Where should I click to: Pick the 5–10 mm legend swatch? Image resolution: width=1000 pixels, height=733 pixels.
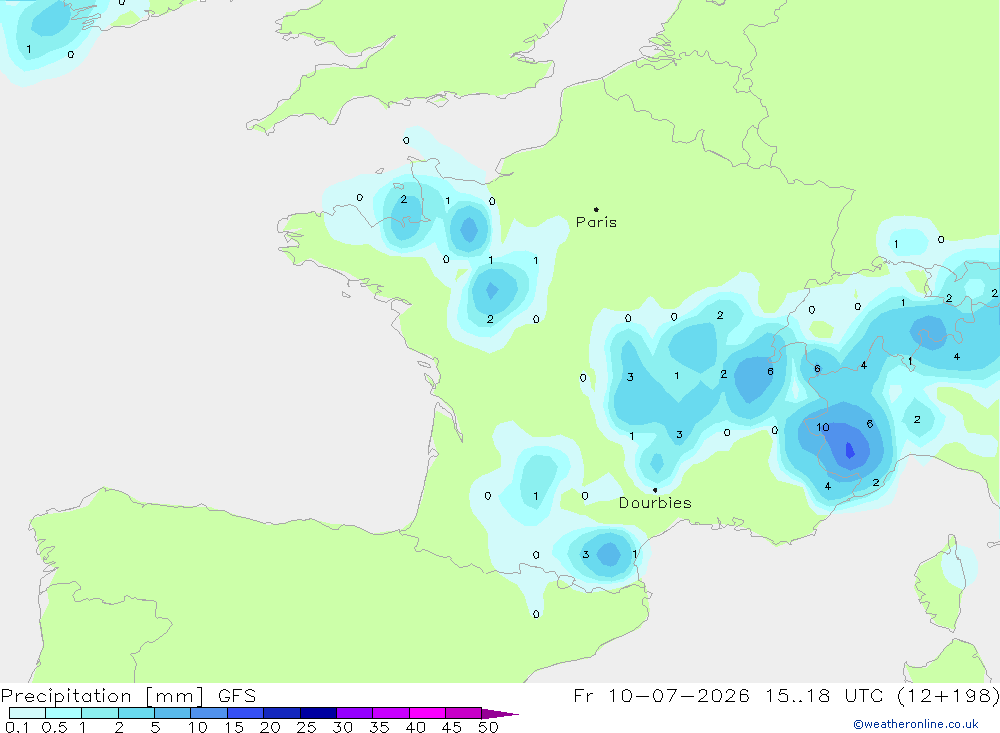173,713
